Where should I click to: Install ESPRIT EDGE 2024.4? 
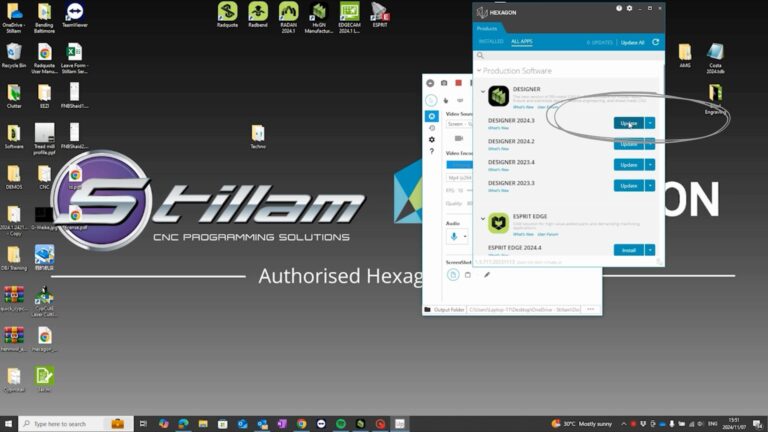tap(628, 250)
